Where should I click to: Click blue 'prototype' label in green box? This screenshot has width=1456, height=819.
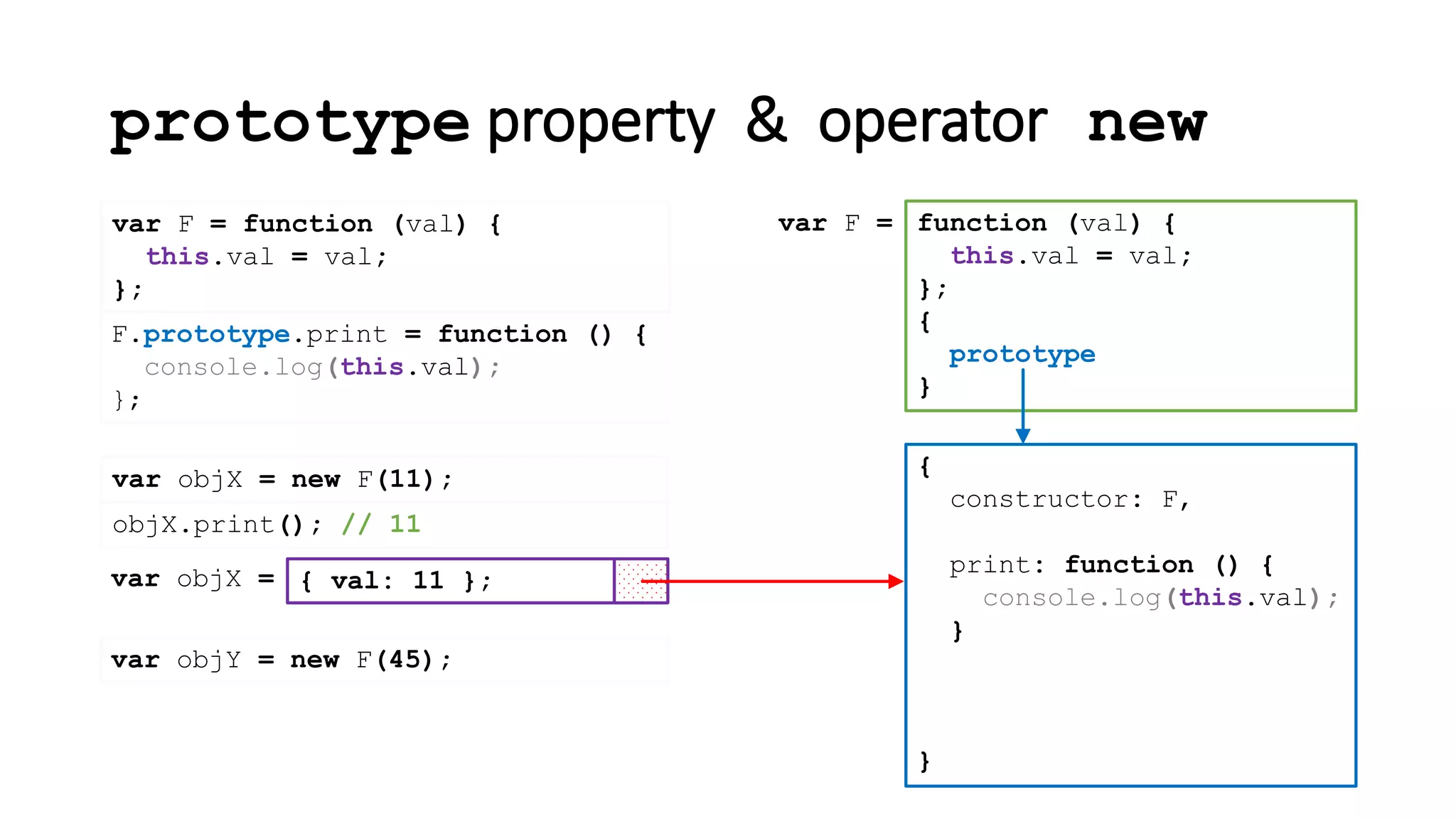coord(1022,354)
